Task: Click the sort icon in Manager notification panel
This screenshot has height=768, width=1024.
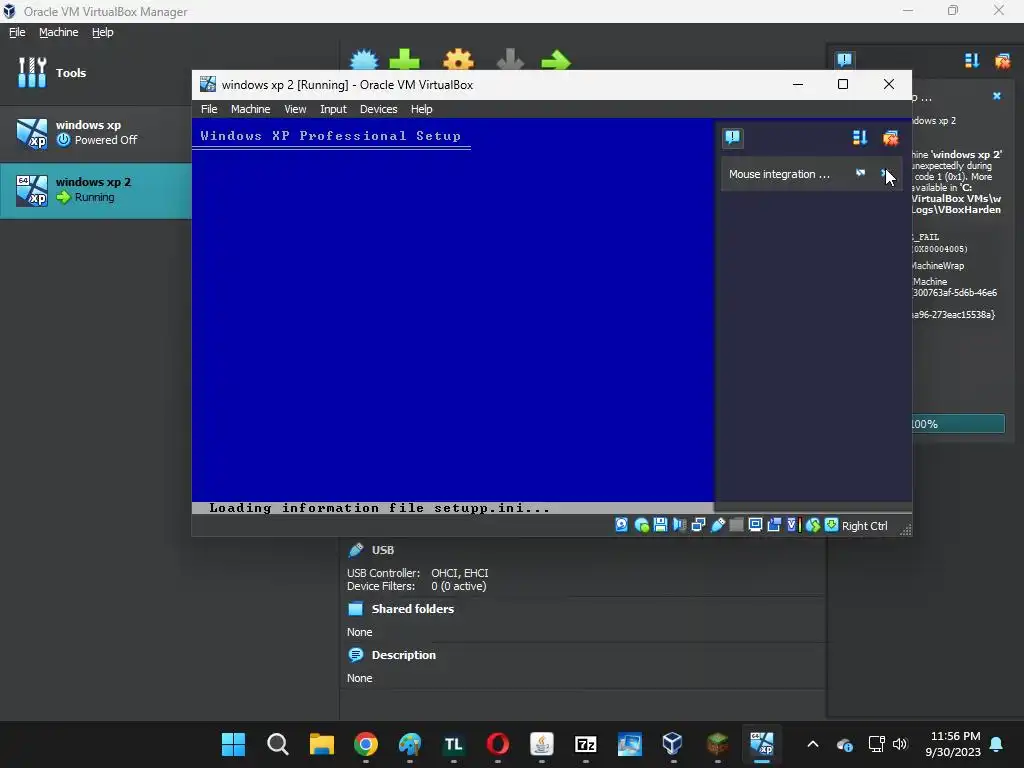Action: pos(972,61)
